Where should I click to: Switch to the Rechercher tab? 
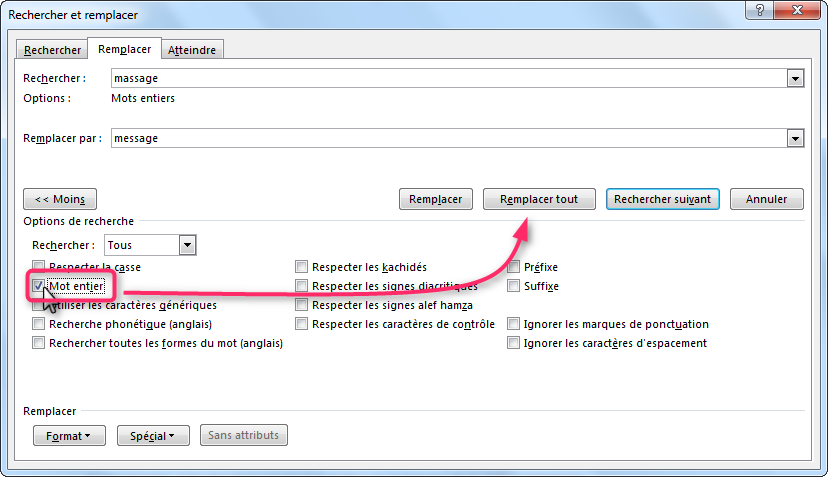(53, 49)
